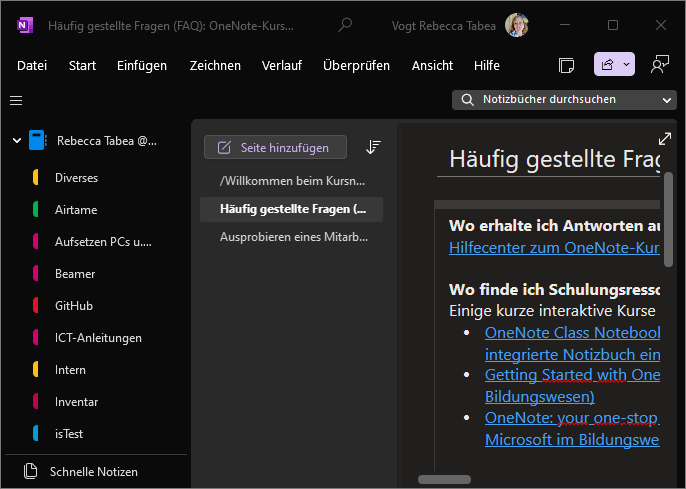Click Seite hinzufügen button
Image resolution: width=686 pixels, height=489 pixels.
(275, 147)
